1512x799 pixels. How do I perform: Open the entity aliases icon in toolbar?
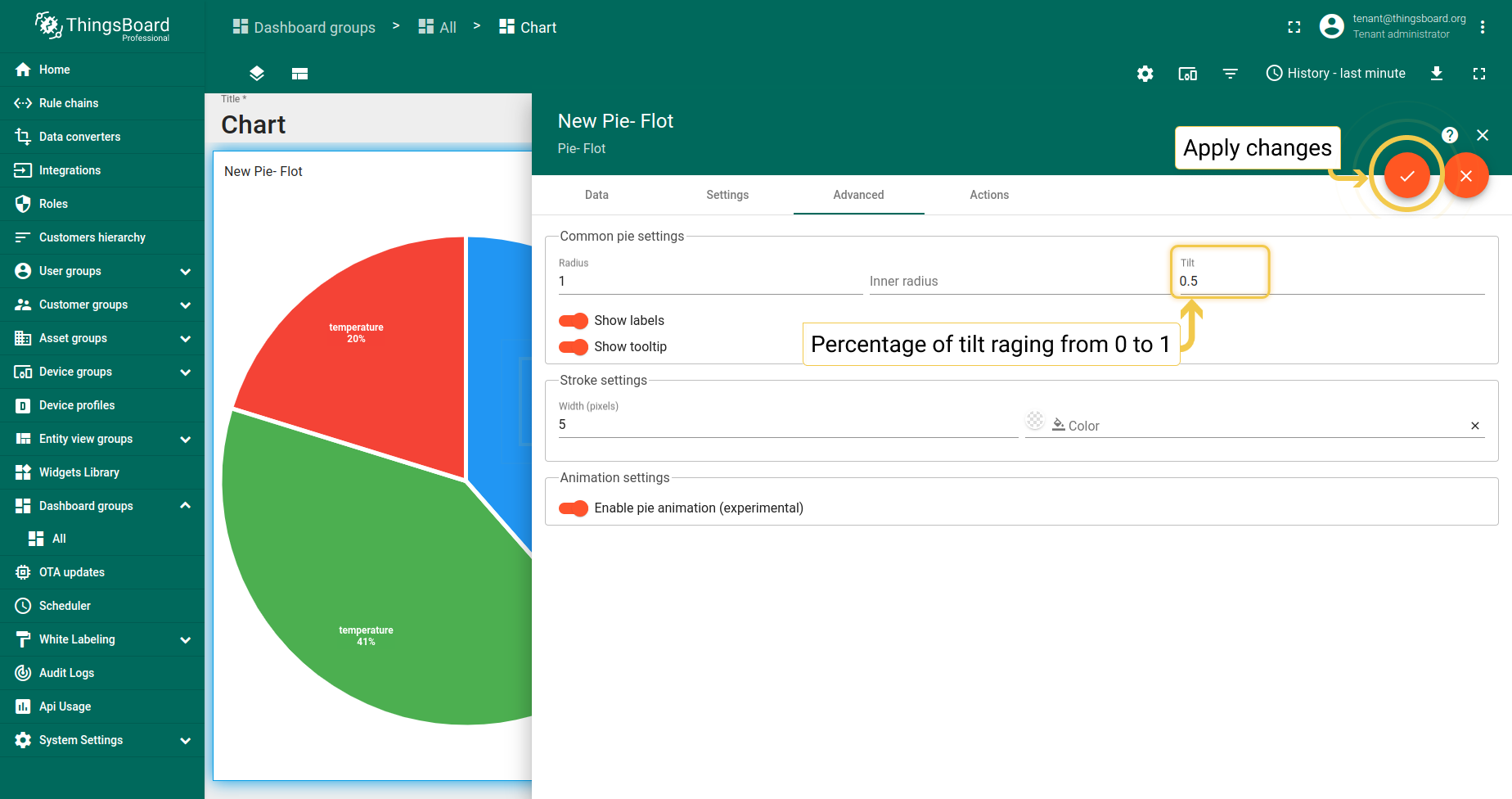1187,74
